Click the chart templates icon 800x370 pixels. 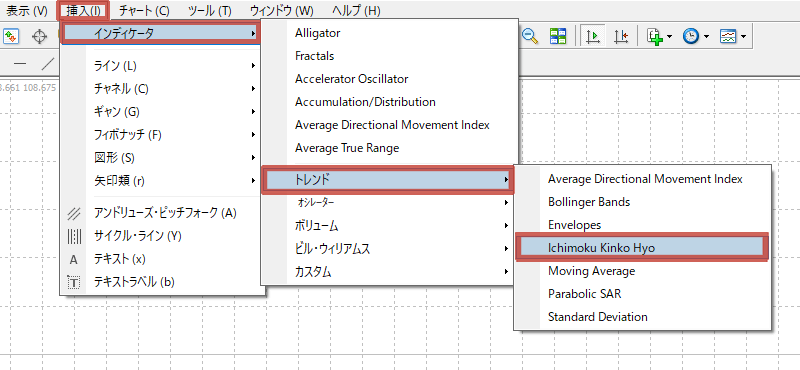click(728, 36)
